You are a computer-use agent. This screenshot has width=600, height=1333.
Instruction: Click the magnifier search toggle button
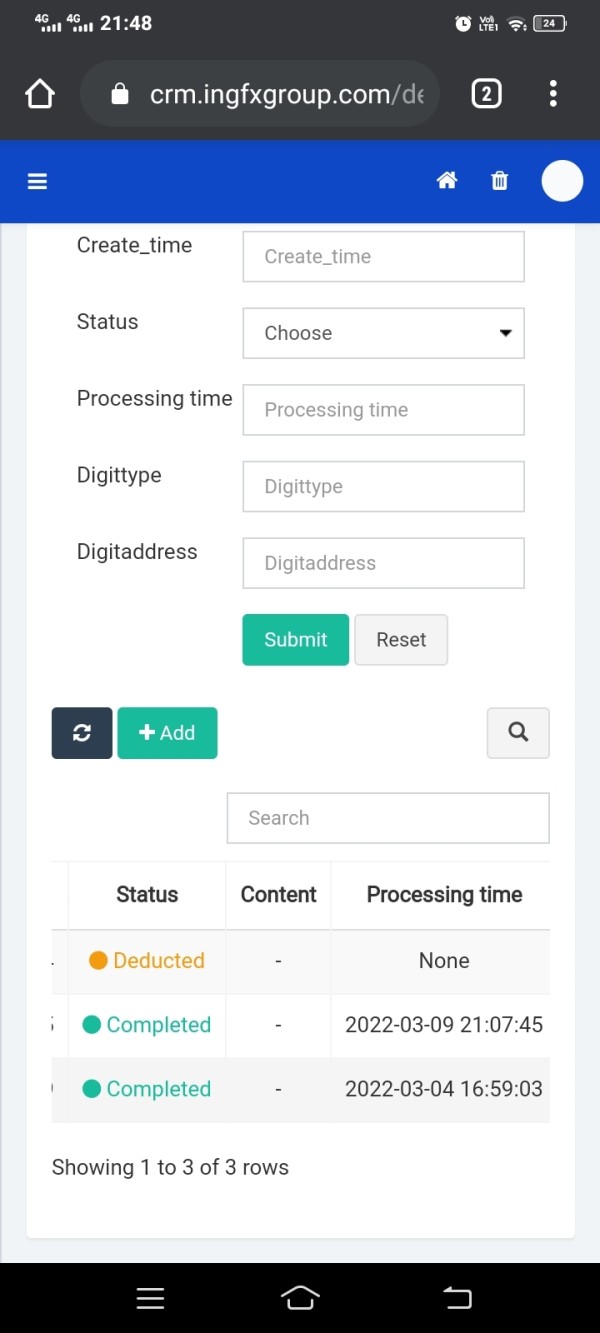(518, 732)
